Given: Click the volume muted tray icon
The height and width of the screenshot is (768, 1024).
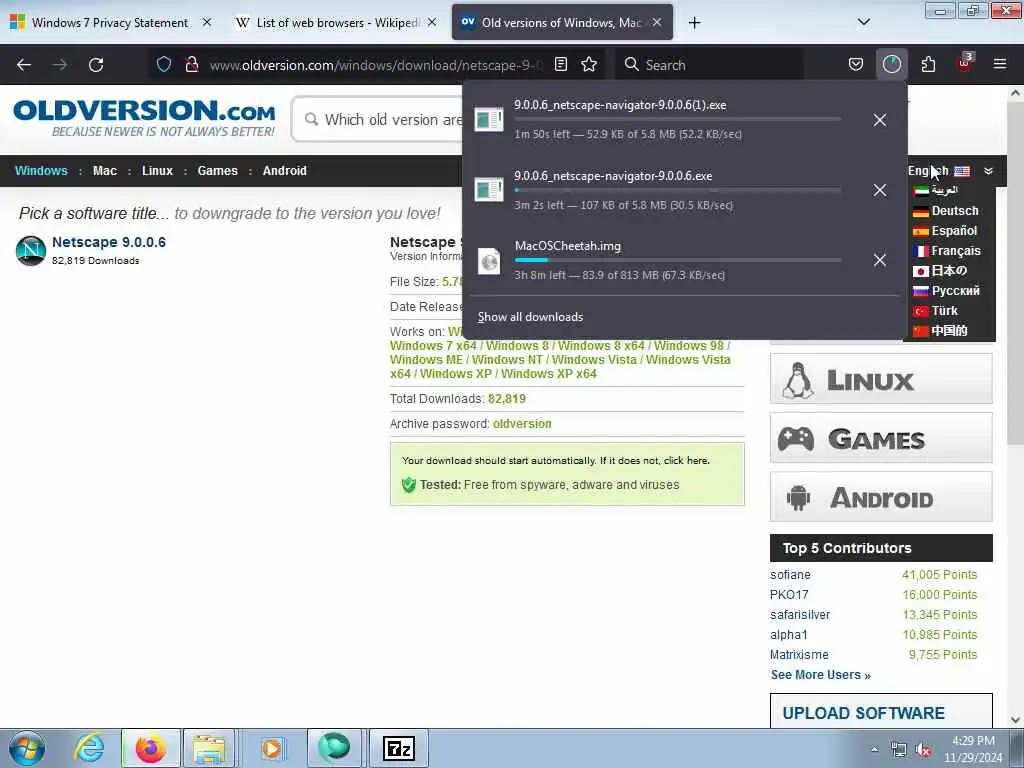Looking at the screenshot, I should (x=924, y=750).
